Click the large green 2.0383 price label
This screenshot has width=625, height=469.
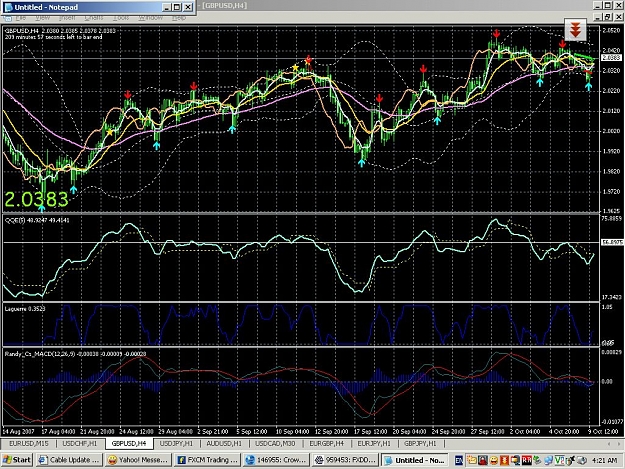[36, 200]
